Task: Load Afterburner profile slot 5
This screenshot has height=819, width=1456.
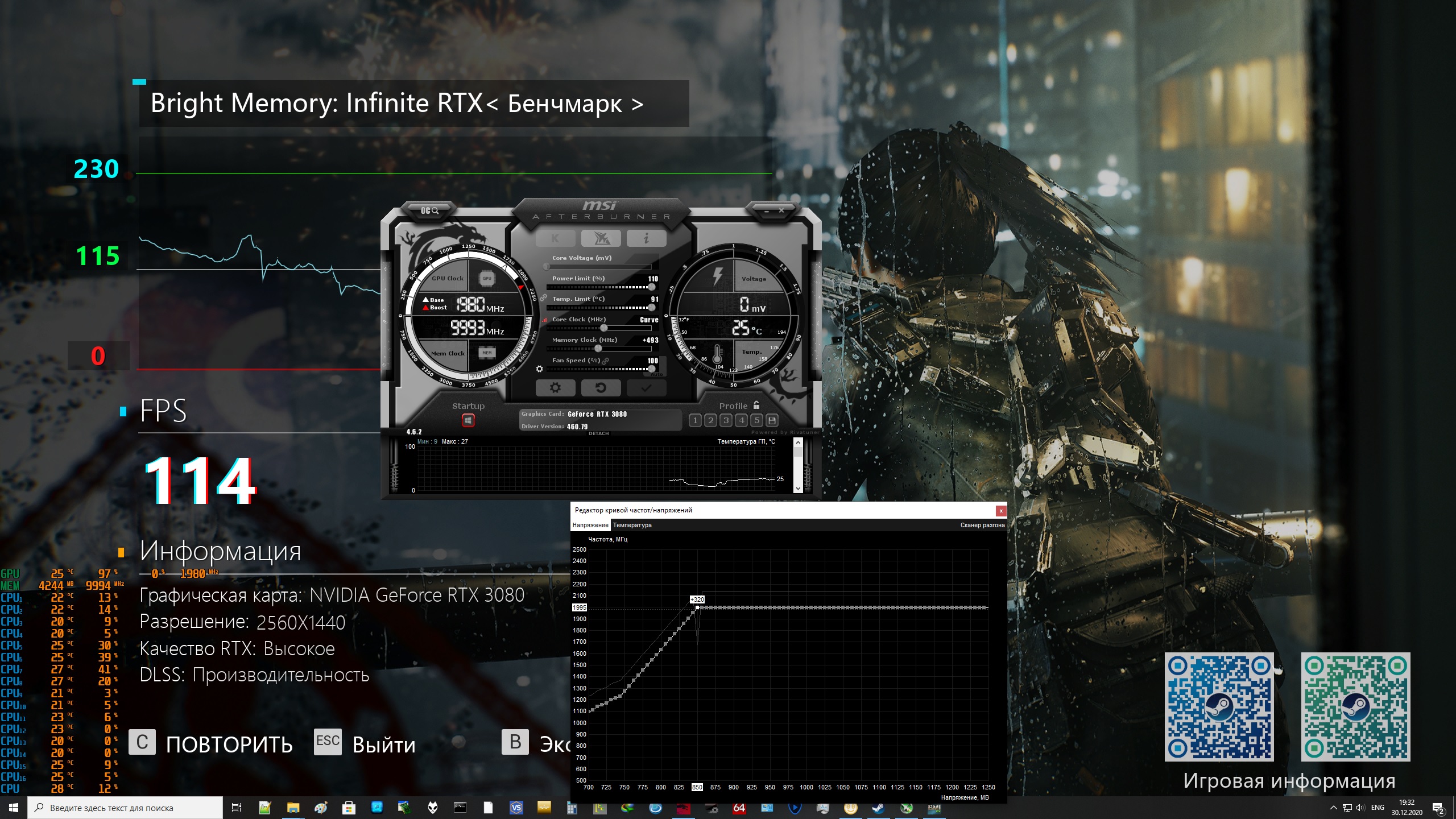Action: coord(756,420)
